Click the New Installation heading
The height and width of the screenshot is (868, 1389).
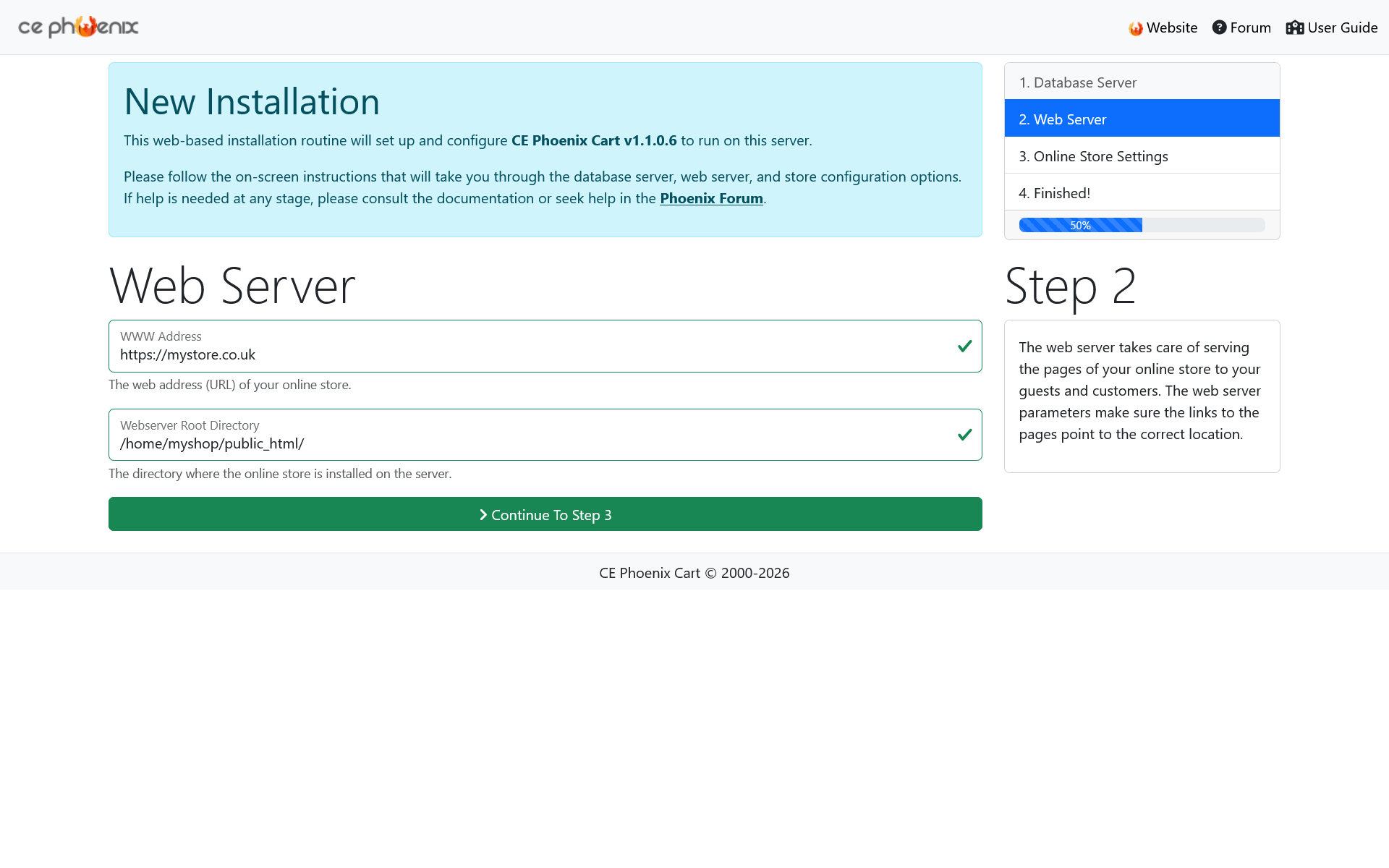pyautogui.click(x=252, y=101)
